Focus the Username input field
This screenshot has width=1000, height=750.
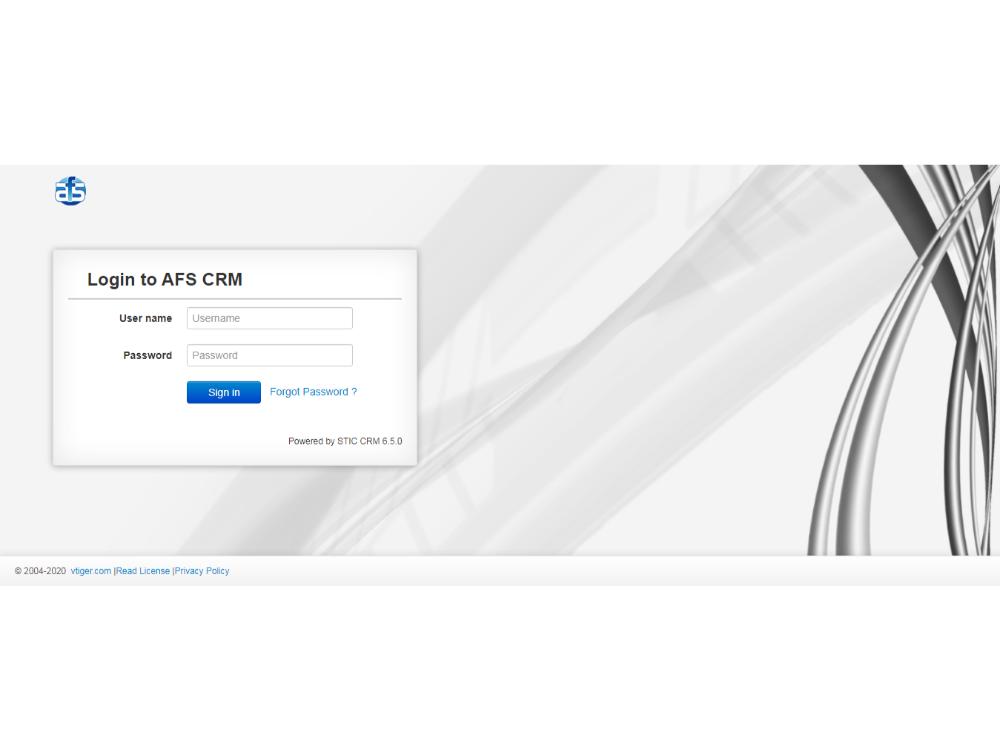270,318
